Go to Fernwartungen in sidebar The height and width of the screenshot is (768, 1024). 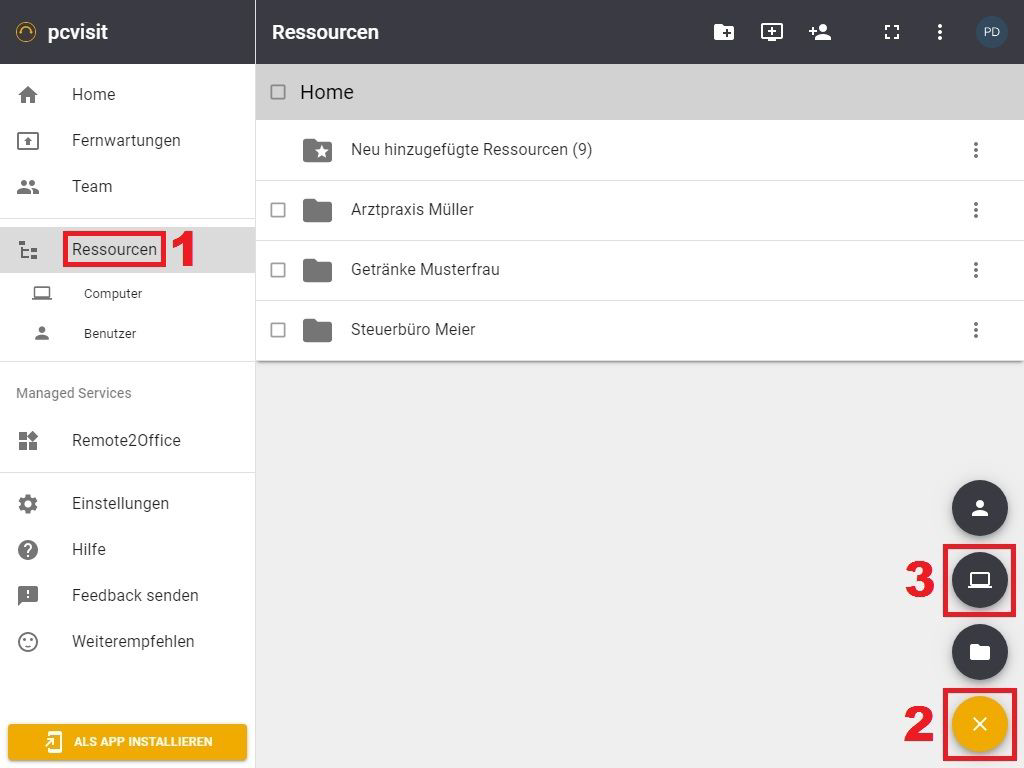(x=126, y=141)
